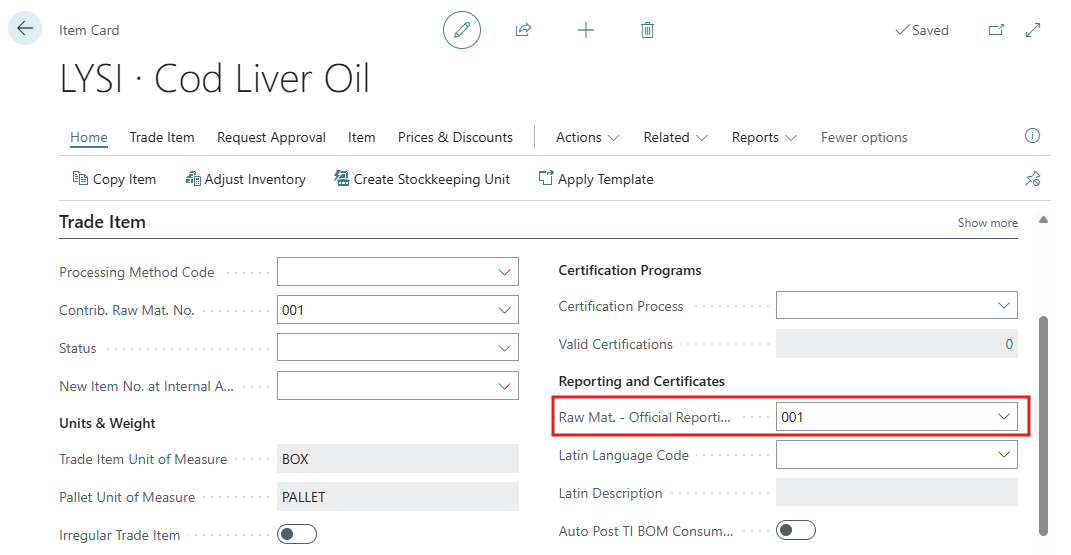Click the pin action bar icon
This screenshot has height=555, width=1071.
click(x=1032, y=179)
